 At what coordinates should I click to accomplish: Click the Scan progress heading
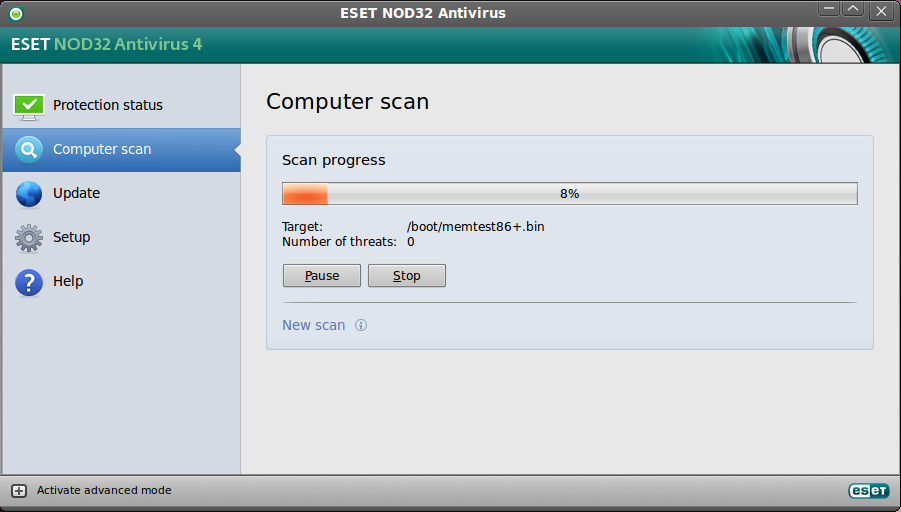pyautogui.click(x=333, y=160)
